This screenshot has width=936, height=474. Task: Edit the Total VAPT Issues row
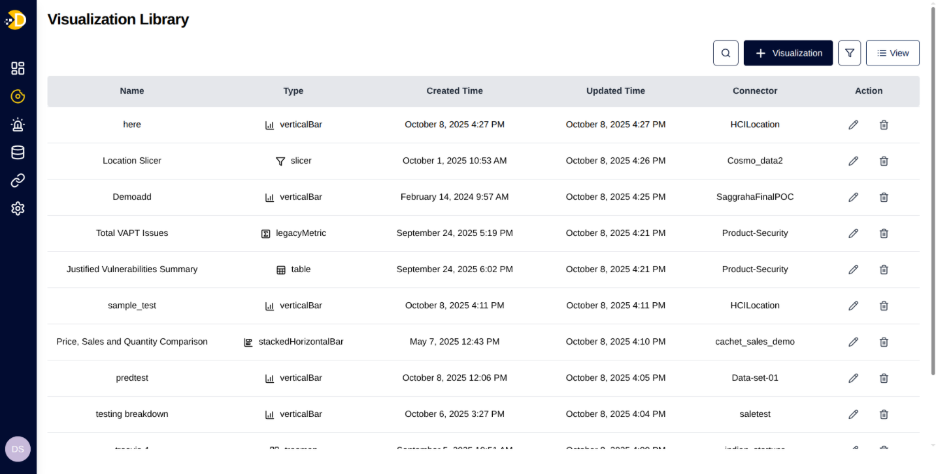[x=853, y=233]
